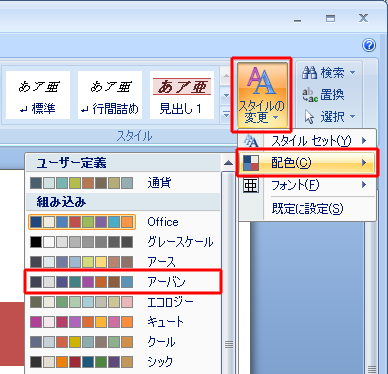
Task: Select the エコロジー color scheme
Action: [x=123, y=302]
